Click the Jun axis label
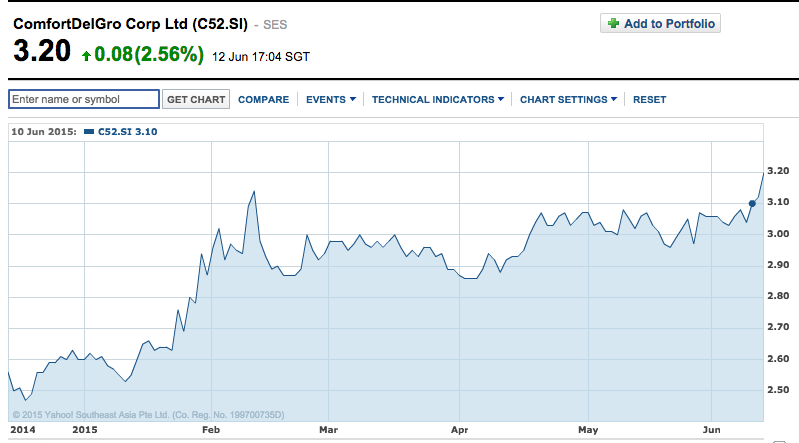This screenshot has height=443, width=799. coord(712,430)
